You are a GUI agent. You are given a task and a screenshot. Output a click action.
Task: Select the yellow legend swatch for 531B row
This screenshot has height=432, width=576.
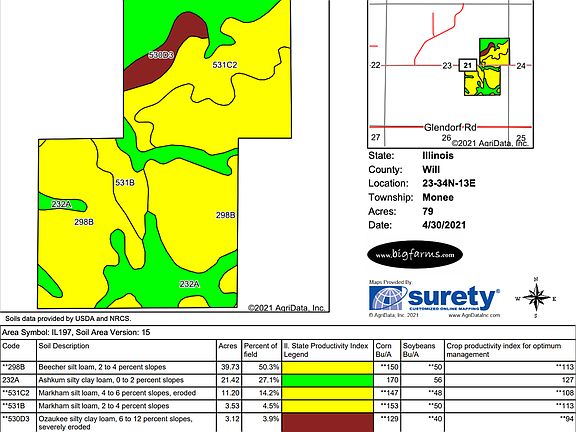pos(328,406)
